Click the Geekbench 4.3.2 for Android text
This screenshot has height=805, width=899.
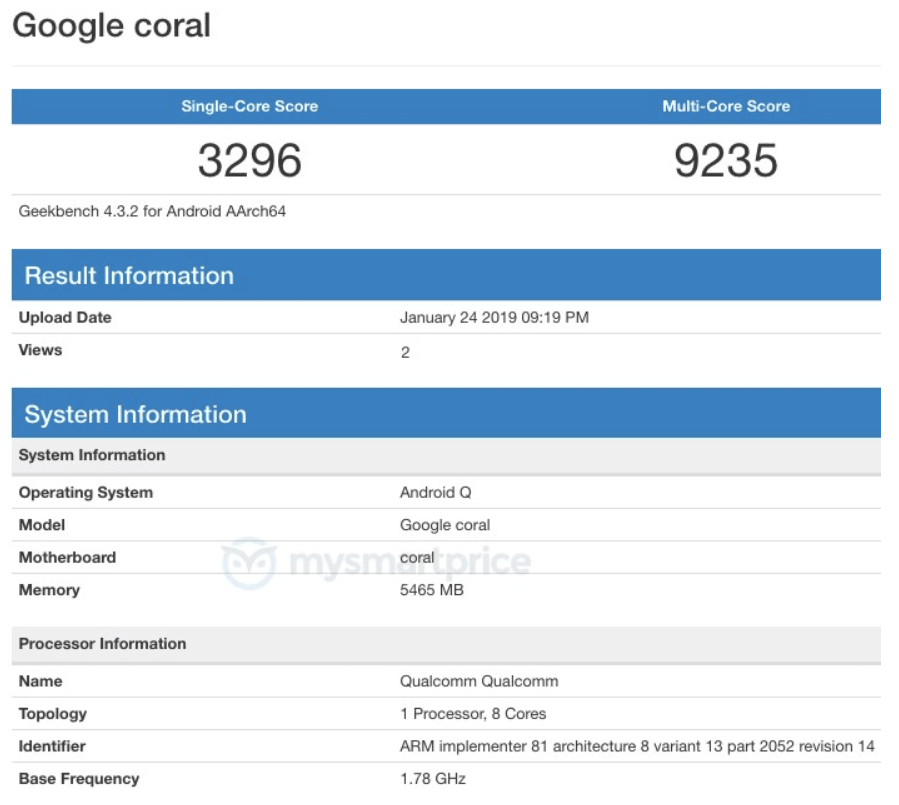coord(152,211)
